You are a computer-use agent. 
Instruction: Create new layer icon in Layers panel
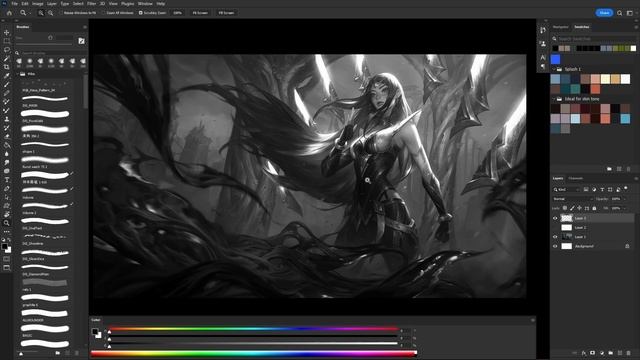(x=620, y=353)
